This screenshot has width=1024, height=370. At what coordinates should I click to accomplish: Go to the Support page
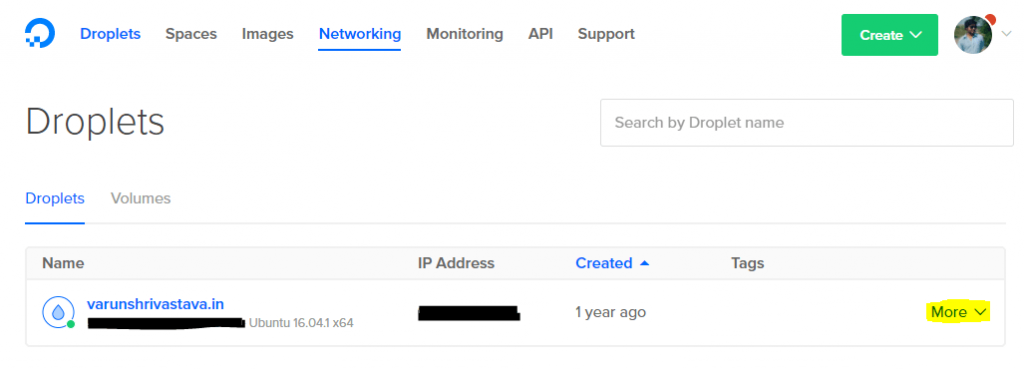click(606, 34)
